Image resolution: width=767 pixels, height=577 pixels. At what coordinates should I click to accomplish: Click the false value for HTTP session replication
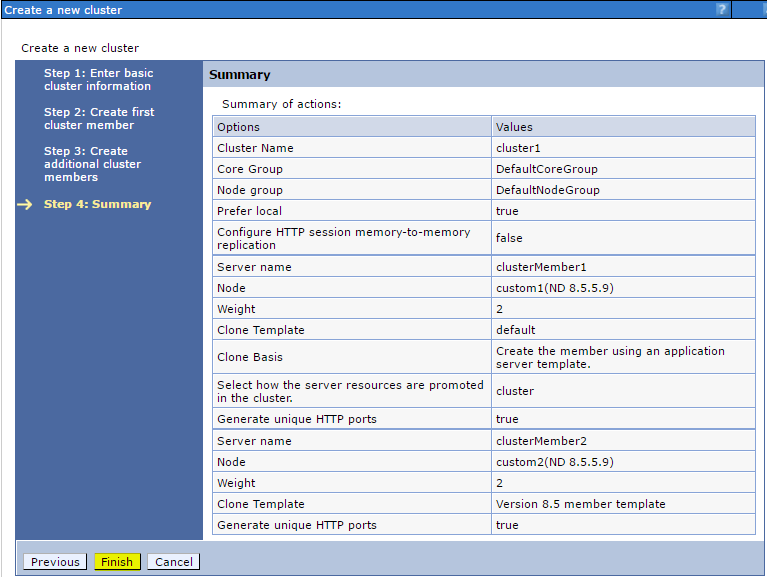(509, 238)
